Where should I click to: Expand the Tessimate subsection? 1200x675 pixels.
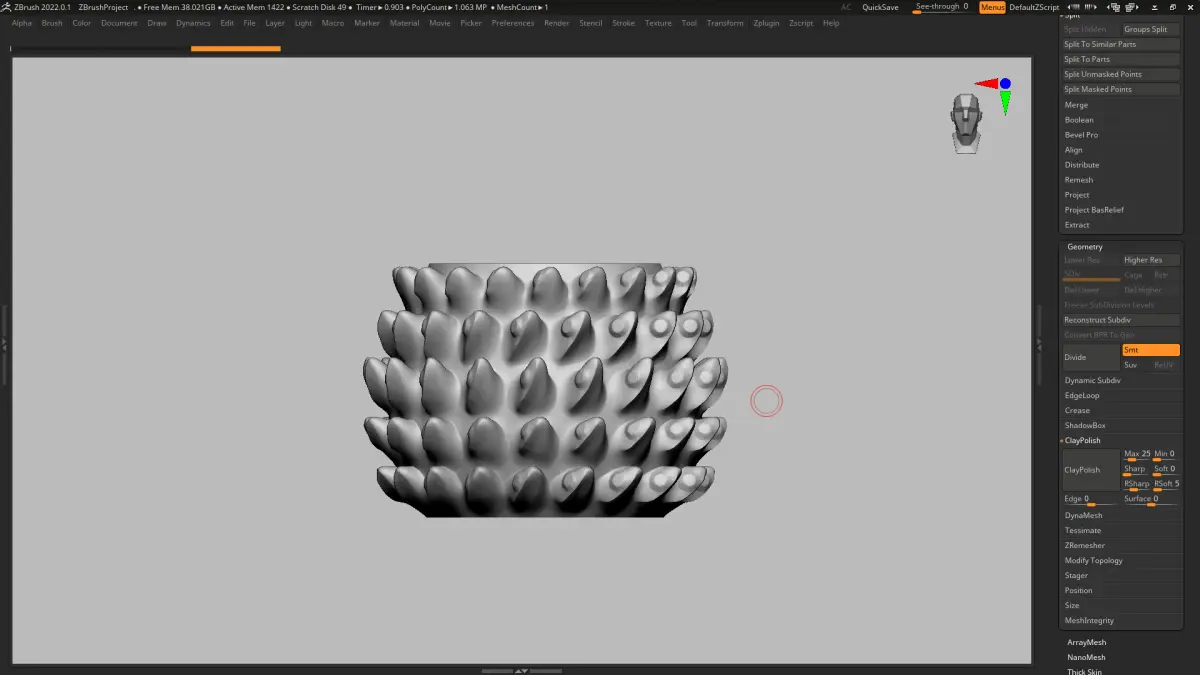(x=1083, y=530)
